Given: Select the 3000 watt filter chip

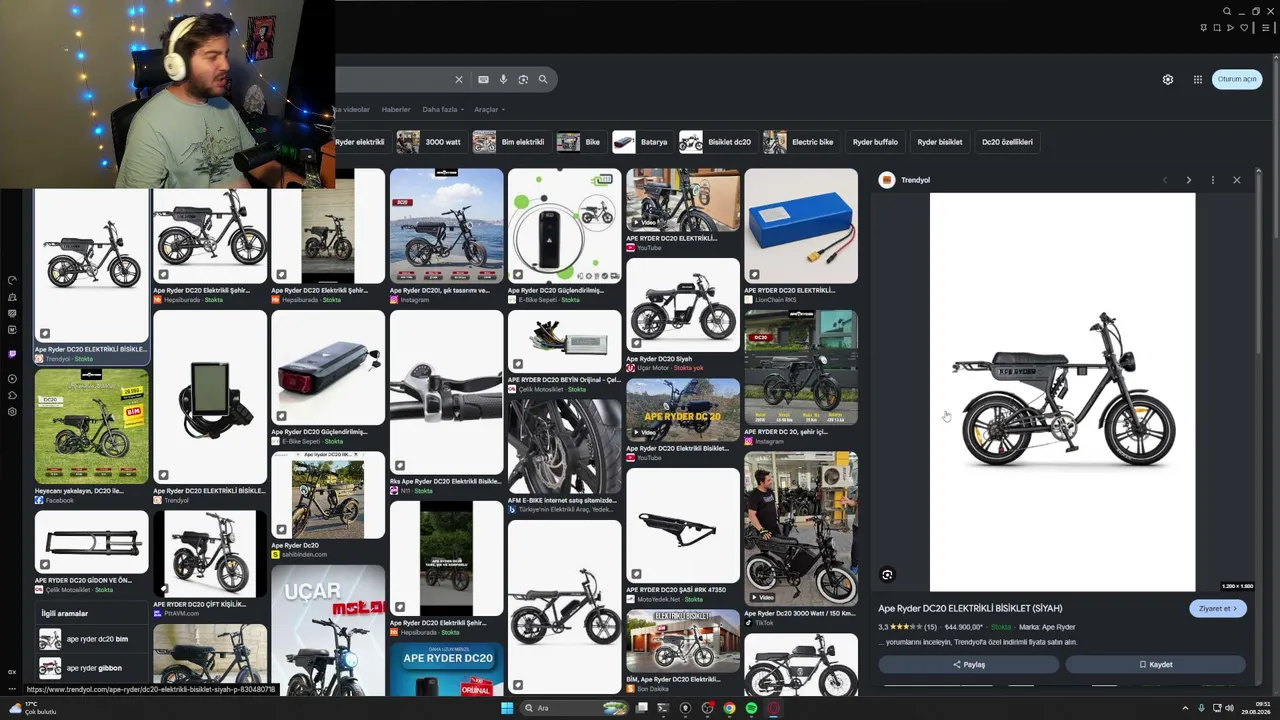Looking at the screenshot, I should click(432, 142).
